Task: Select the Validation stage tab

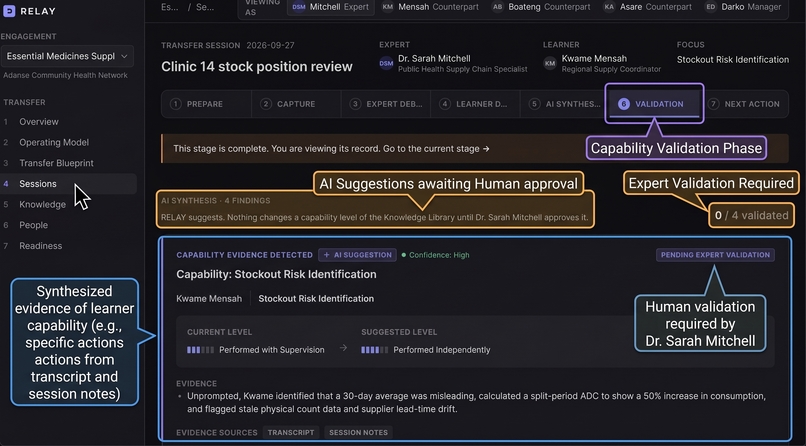Action: (x=654, y=104)
